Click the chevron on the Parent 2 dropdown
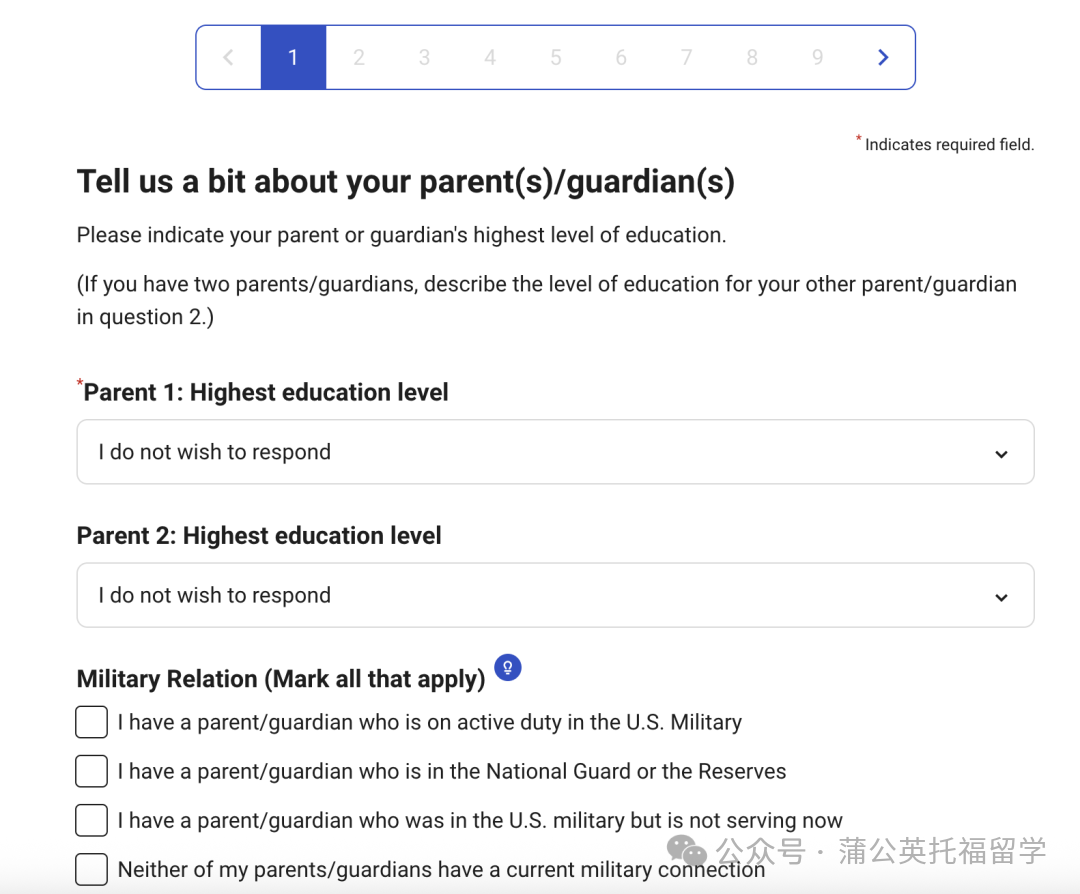 (x=1001, y=596)
